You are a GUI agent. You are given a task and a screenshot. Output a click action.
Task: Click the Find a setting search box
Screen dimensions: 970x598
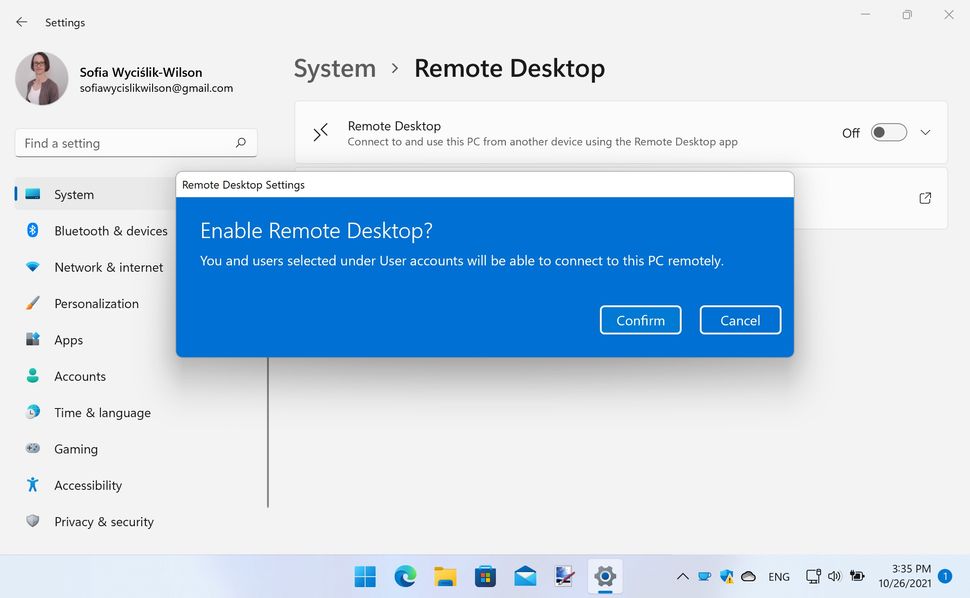[x=135, y=143]
